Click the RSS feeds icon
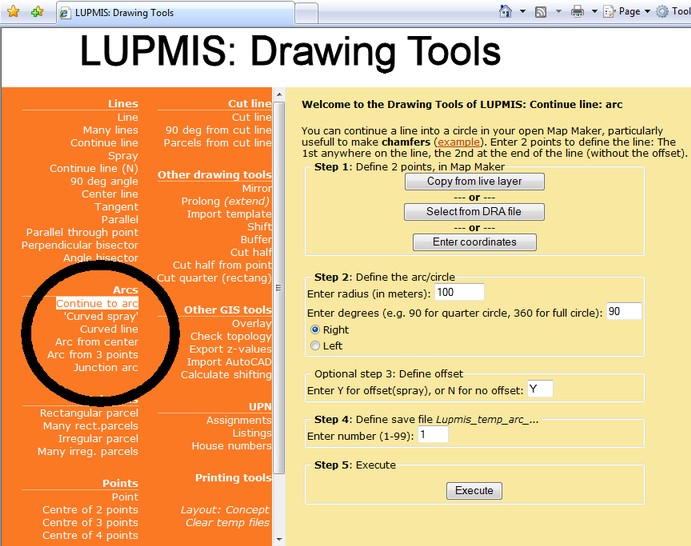The height and width of the screenshot is (546, 691). point(540,12)
